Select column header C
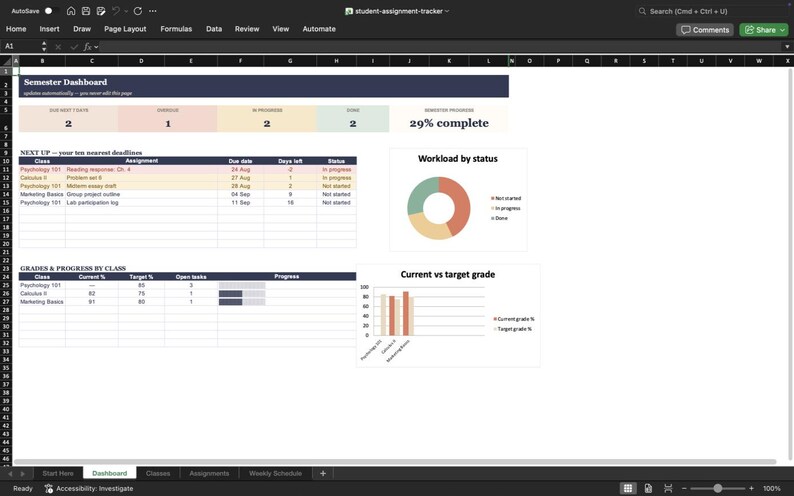 (x=92, y=61)
